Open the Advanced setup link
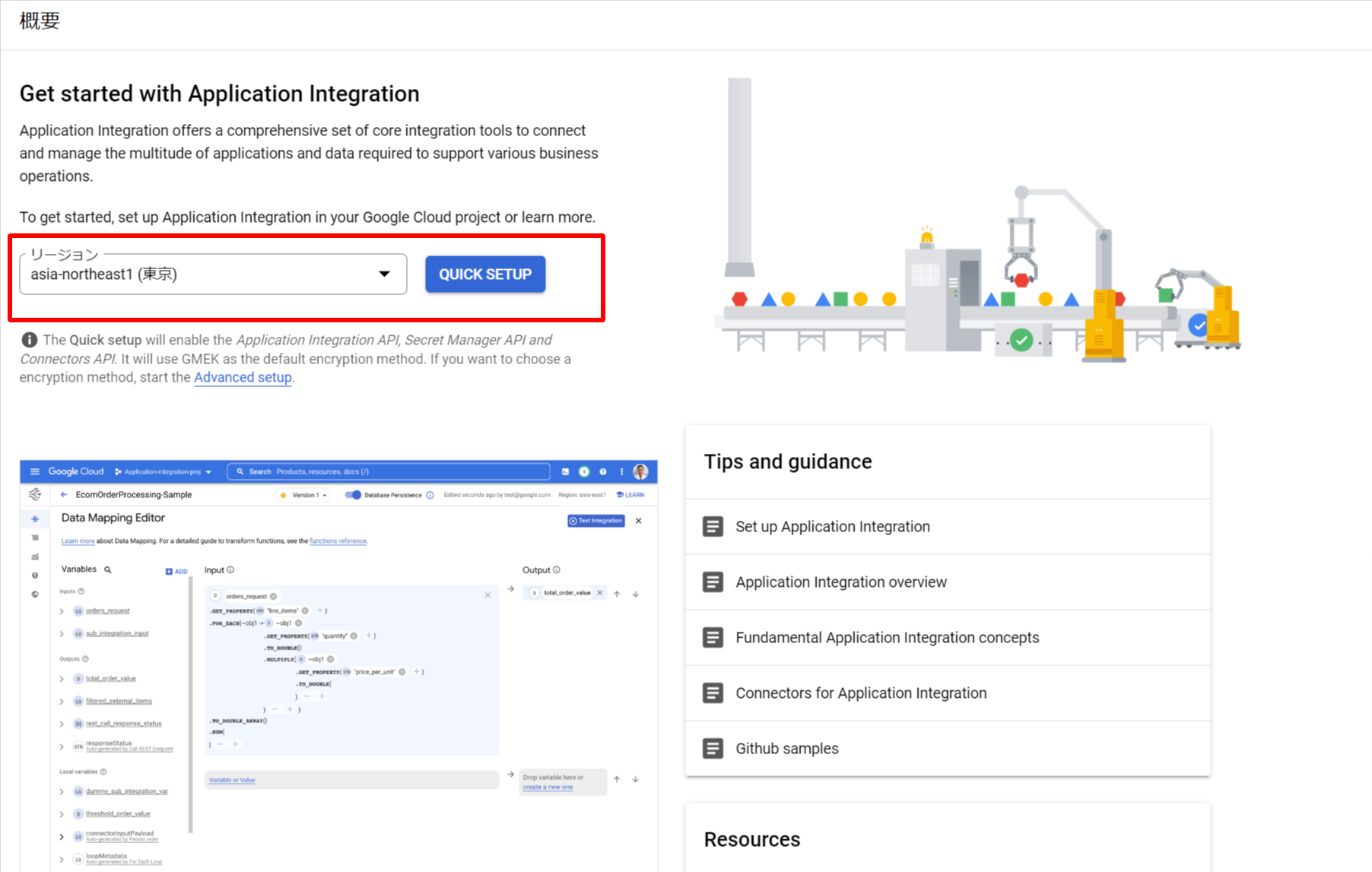The width and height of the screenshot is (1372, 872). click(243, 377)
